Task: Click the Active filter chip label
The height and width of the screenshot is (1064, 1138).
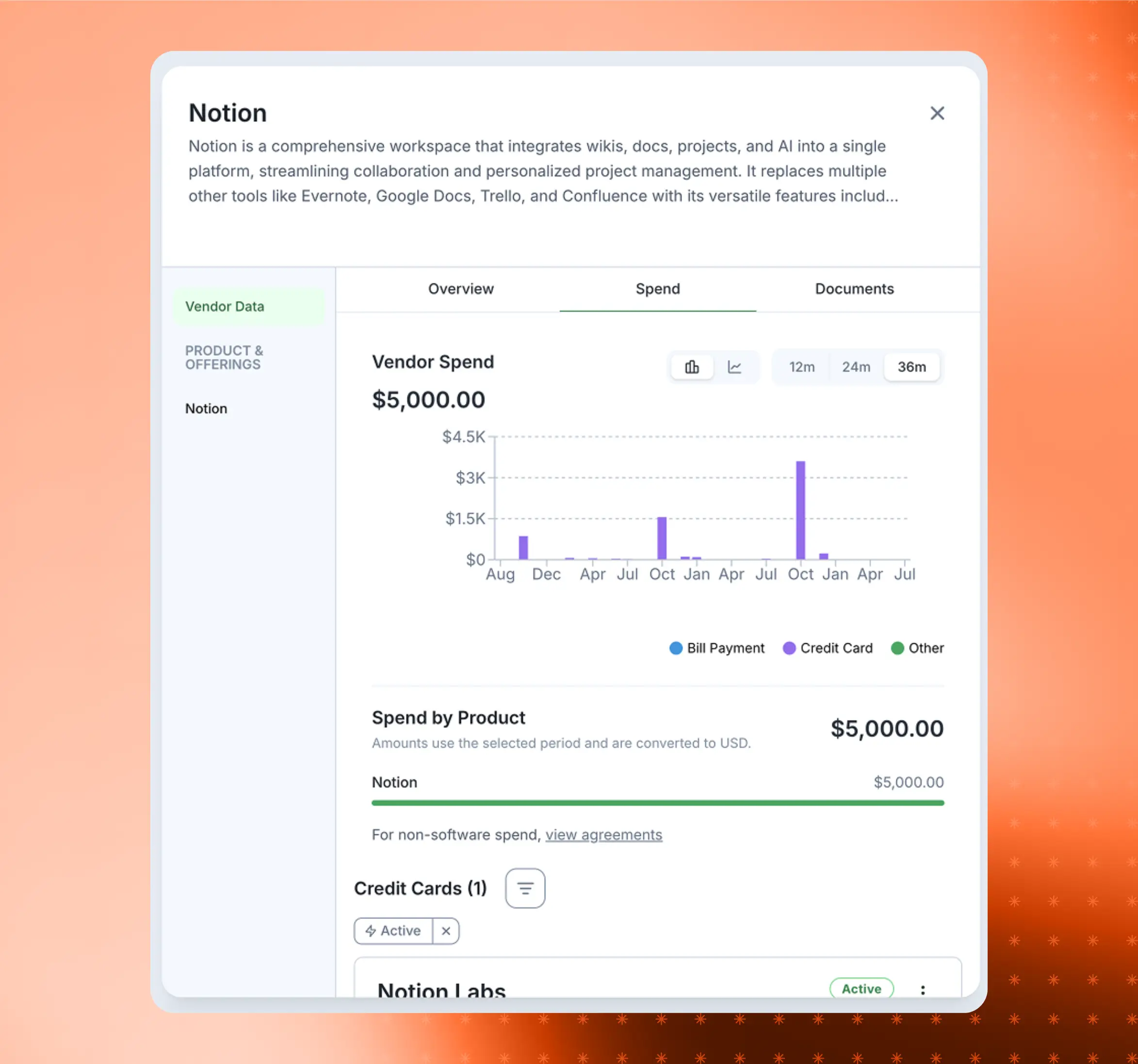Action: (x=393, y=931)
